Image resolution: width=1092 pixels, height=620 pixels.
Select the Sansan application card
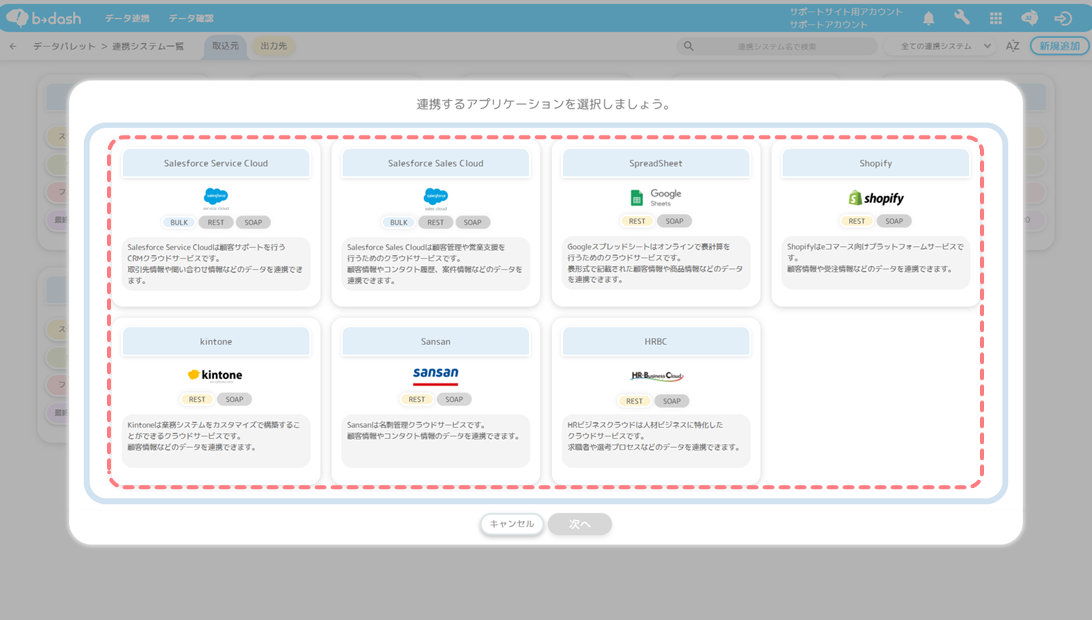pyautogui.click(x=436, y=401)
